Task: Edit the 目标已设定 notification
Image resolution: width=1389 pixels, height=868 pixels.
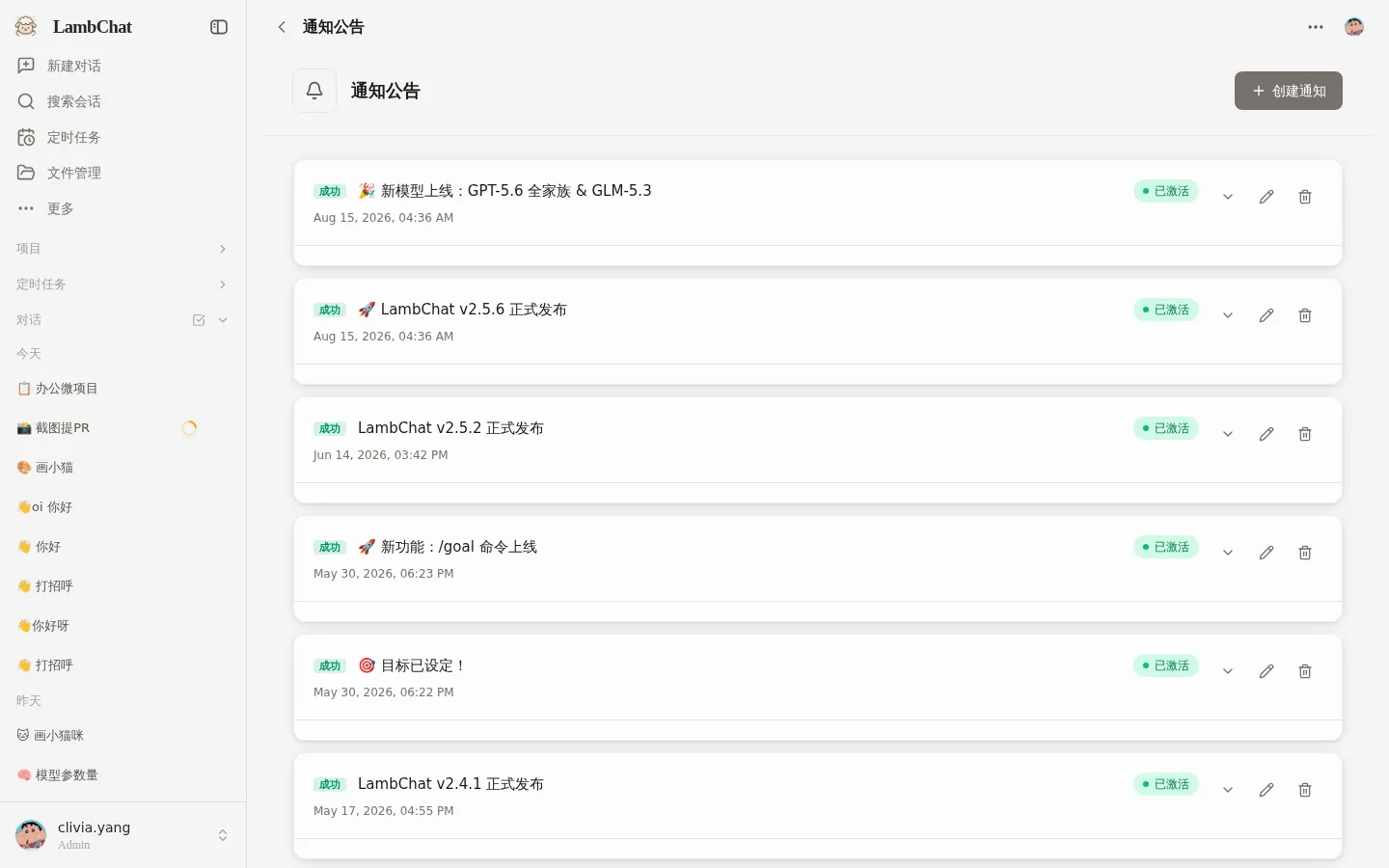Action: point(1266,671)
